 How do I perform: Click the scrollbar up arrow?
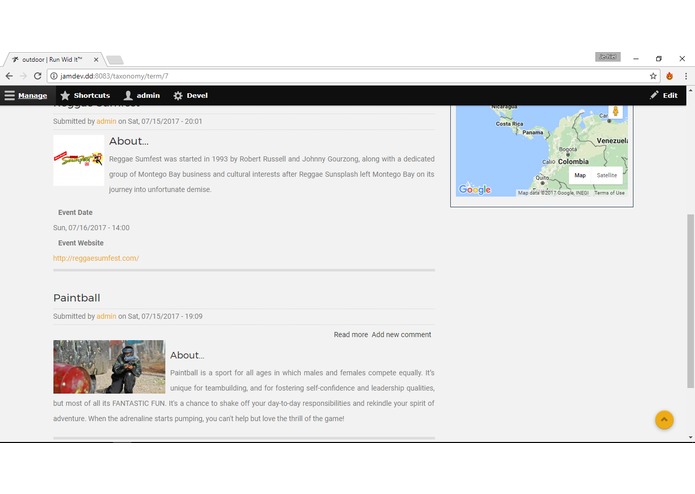[x=691, y=90]
